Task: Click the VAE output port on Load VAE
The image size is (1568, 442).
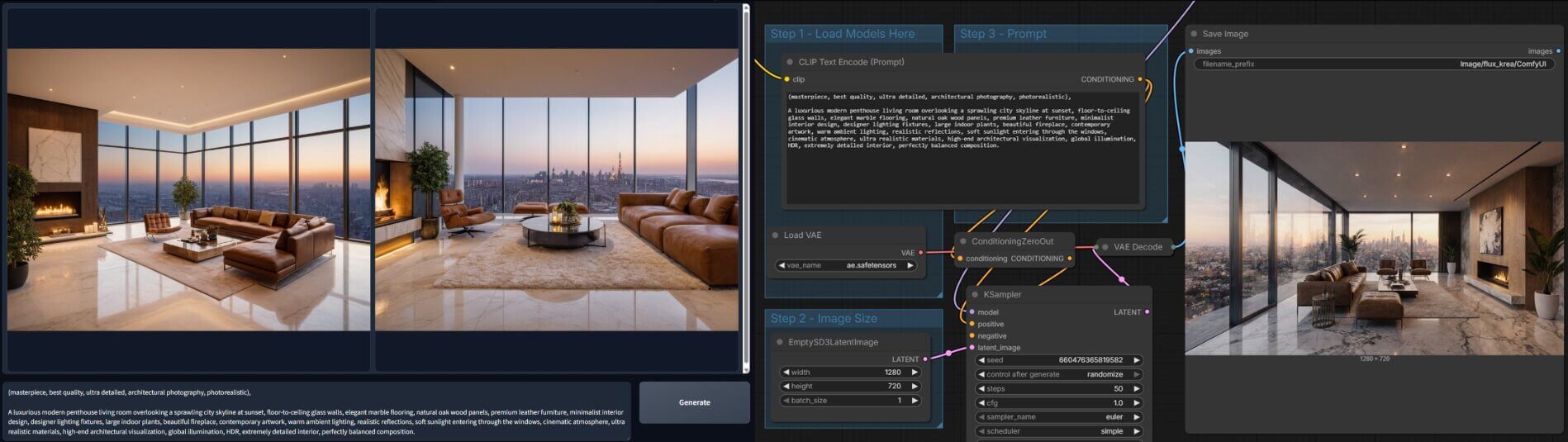Action: click(x=921, y=253)
